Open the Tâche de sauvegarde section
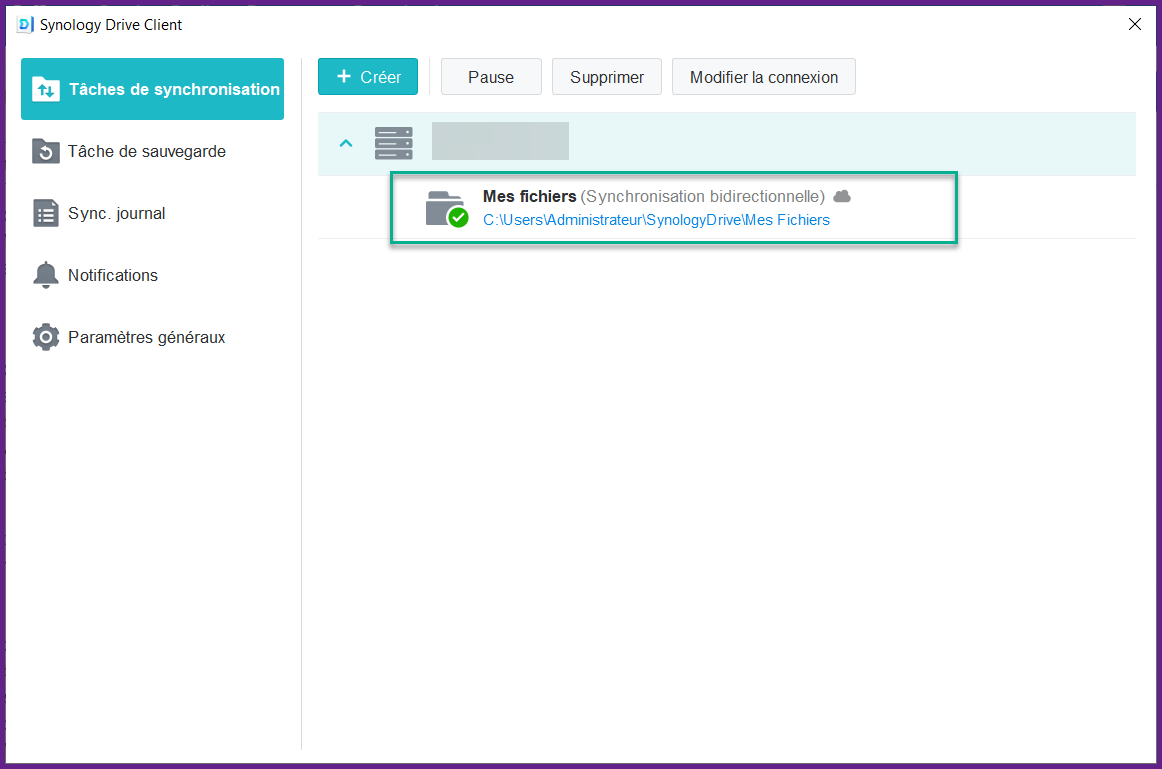This screenshot has width=1162, height=769. (x=147, y=151)
